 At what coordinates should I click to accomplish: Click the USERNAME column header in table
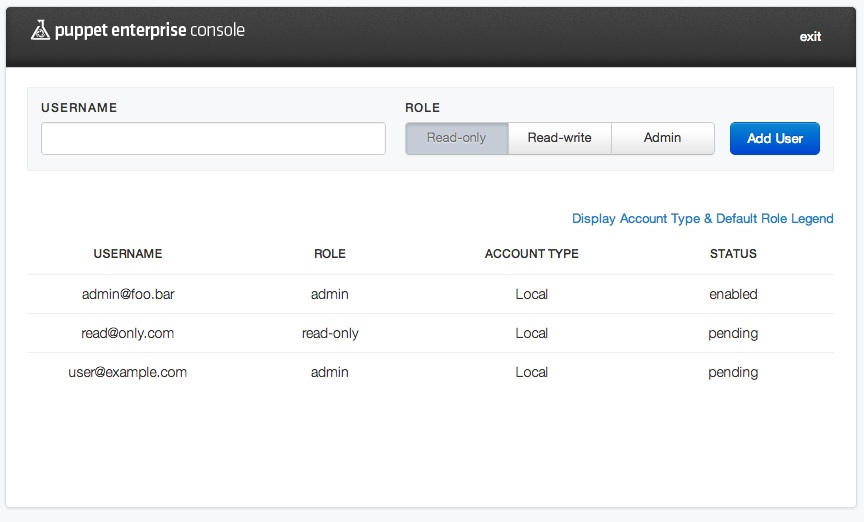point(128,254)
